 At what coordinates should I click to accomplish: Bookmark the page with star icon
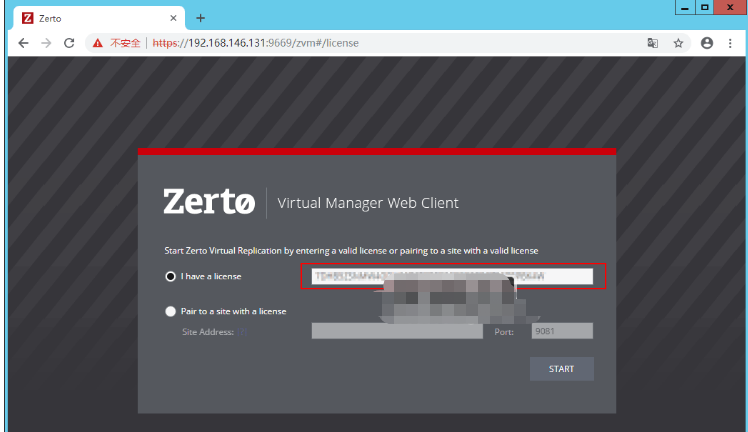[x=678, y=43]
